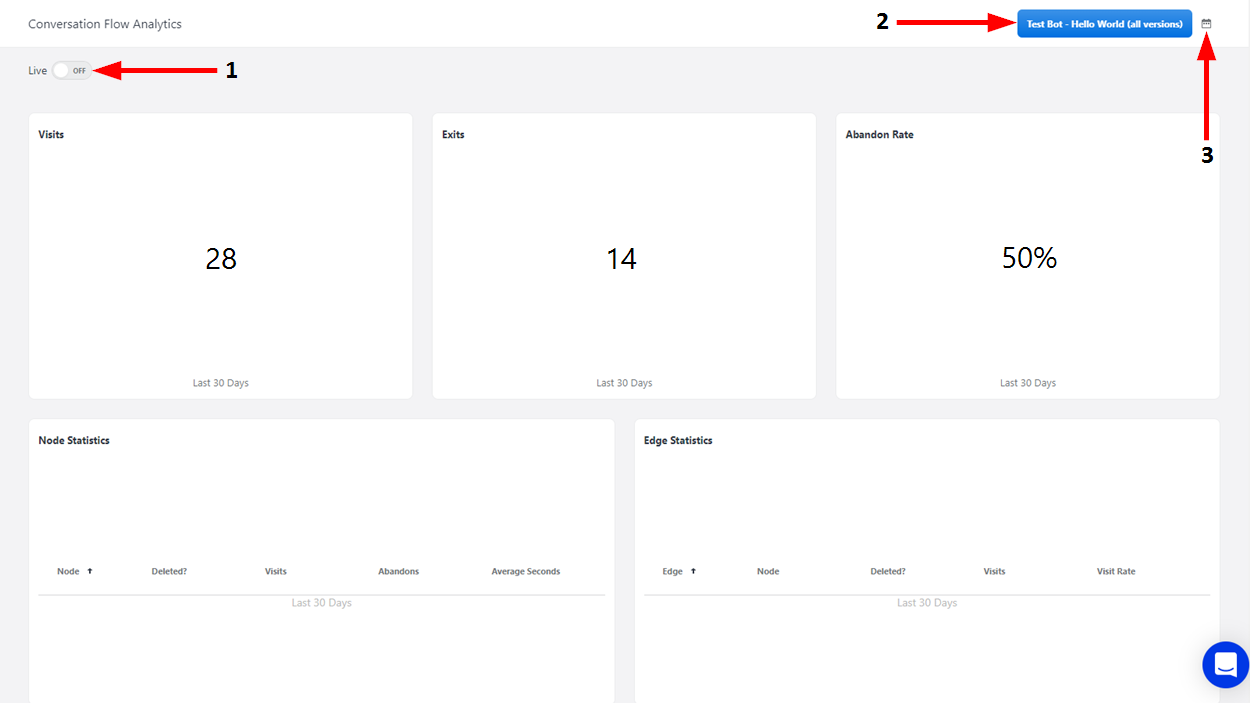Sort by the Visit Rate column
The width and height of the screenshot is (1250, 703).
point(1115,572)
